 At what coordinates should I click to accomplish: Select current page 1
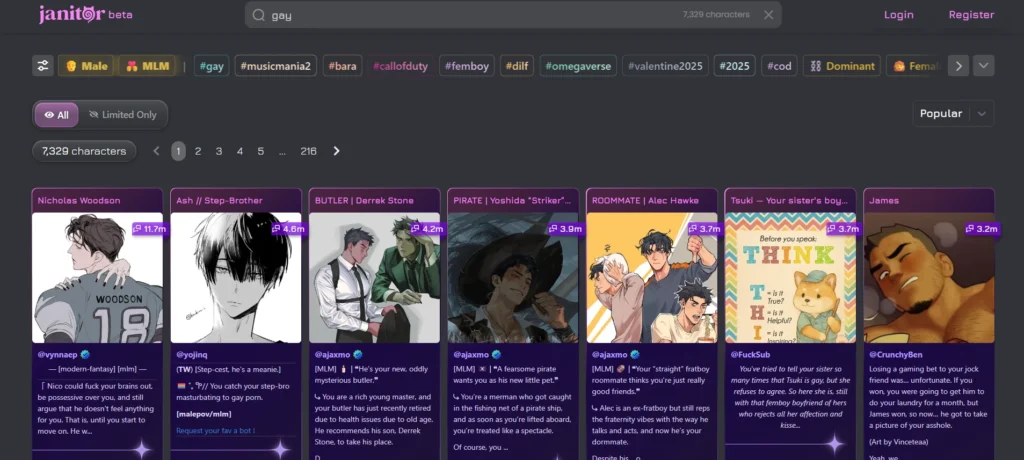pyautogui.click(x=178, y=151)
